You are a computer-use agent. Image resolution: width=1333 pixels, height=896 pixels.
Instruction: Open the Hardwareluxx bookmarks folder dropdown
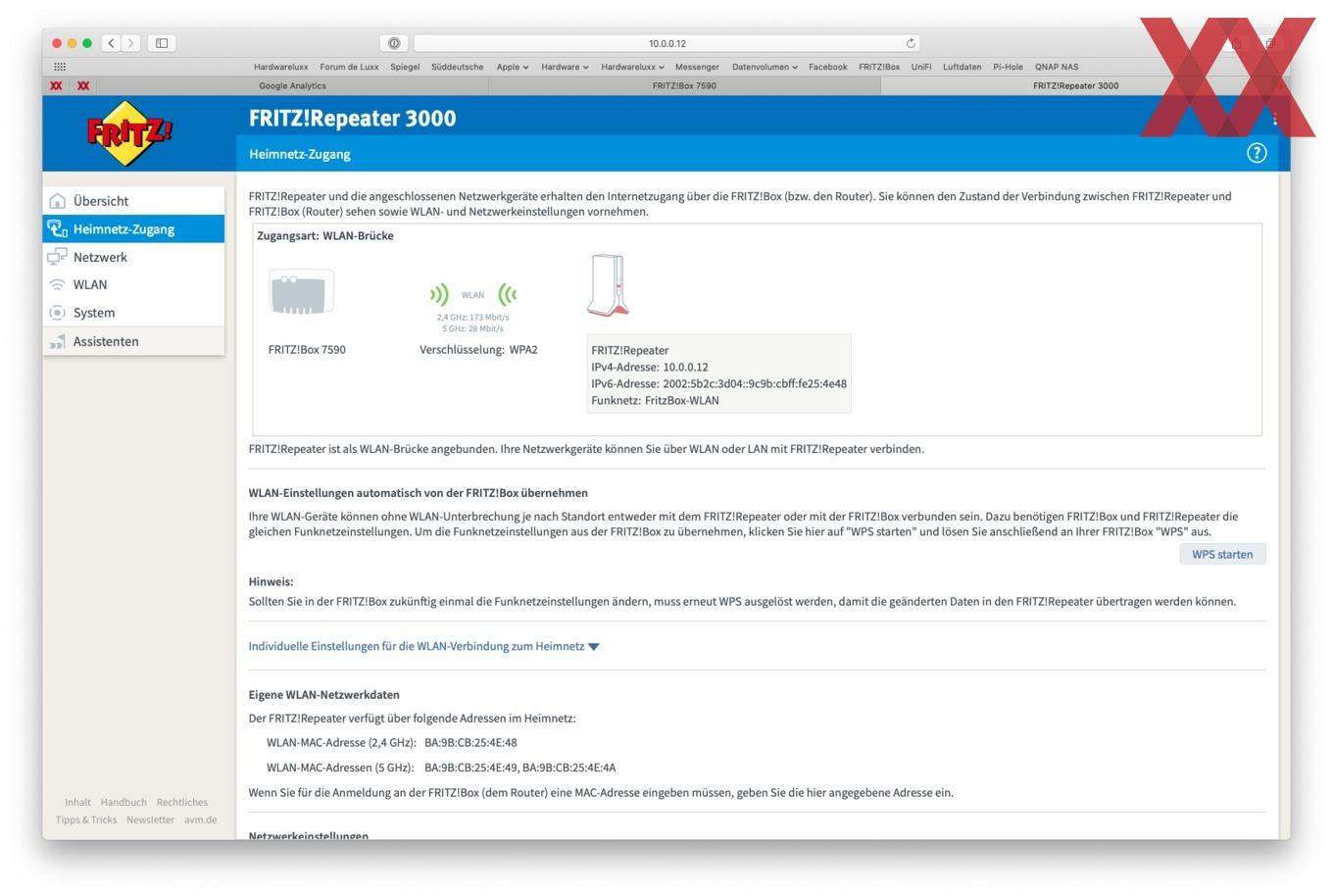coord(632,67)
